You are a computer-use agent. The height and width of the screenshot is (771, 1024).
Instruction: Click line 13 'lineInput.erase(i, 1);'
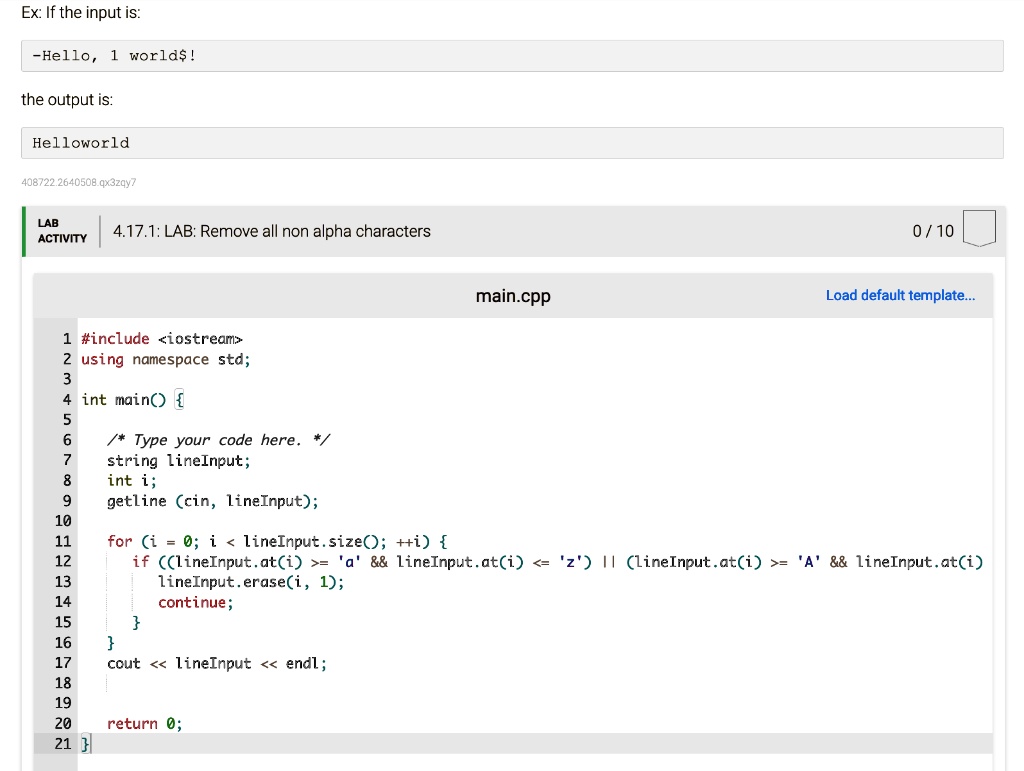(x=251, y=582)
